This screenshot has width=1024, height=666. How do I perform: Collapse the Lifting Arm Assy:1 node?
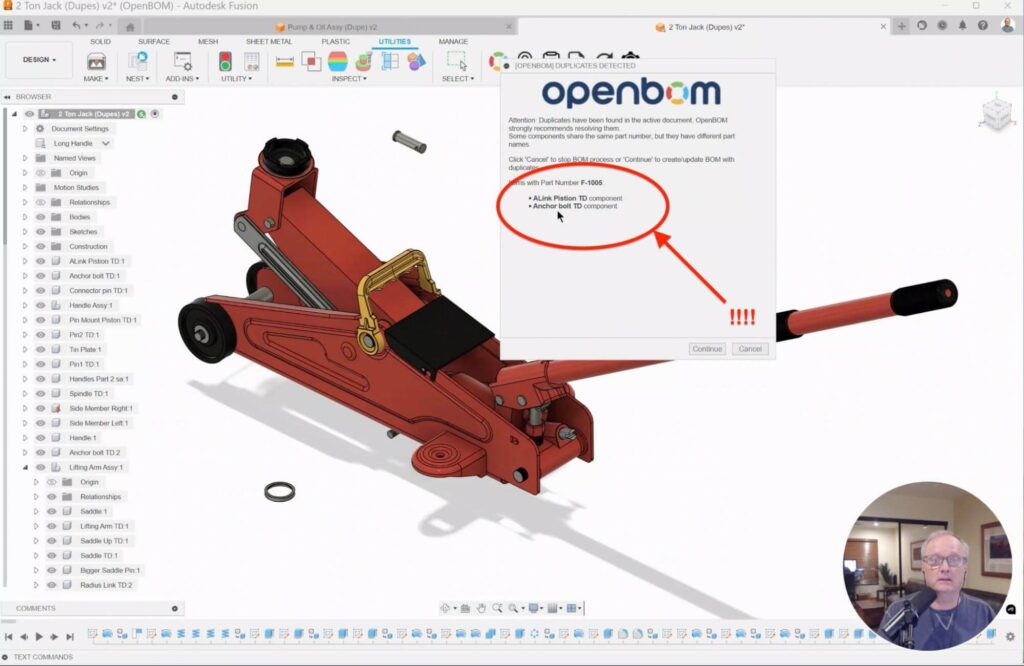pos(25,468)
